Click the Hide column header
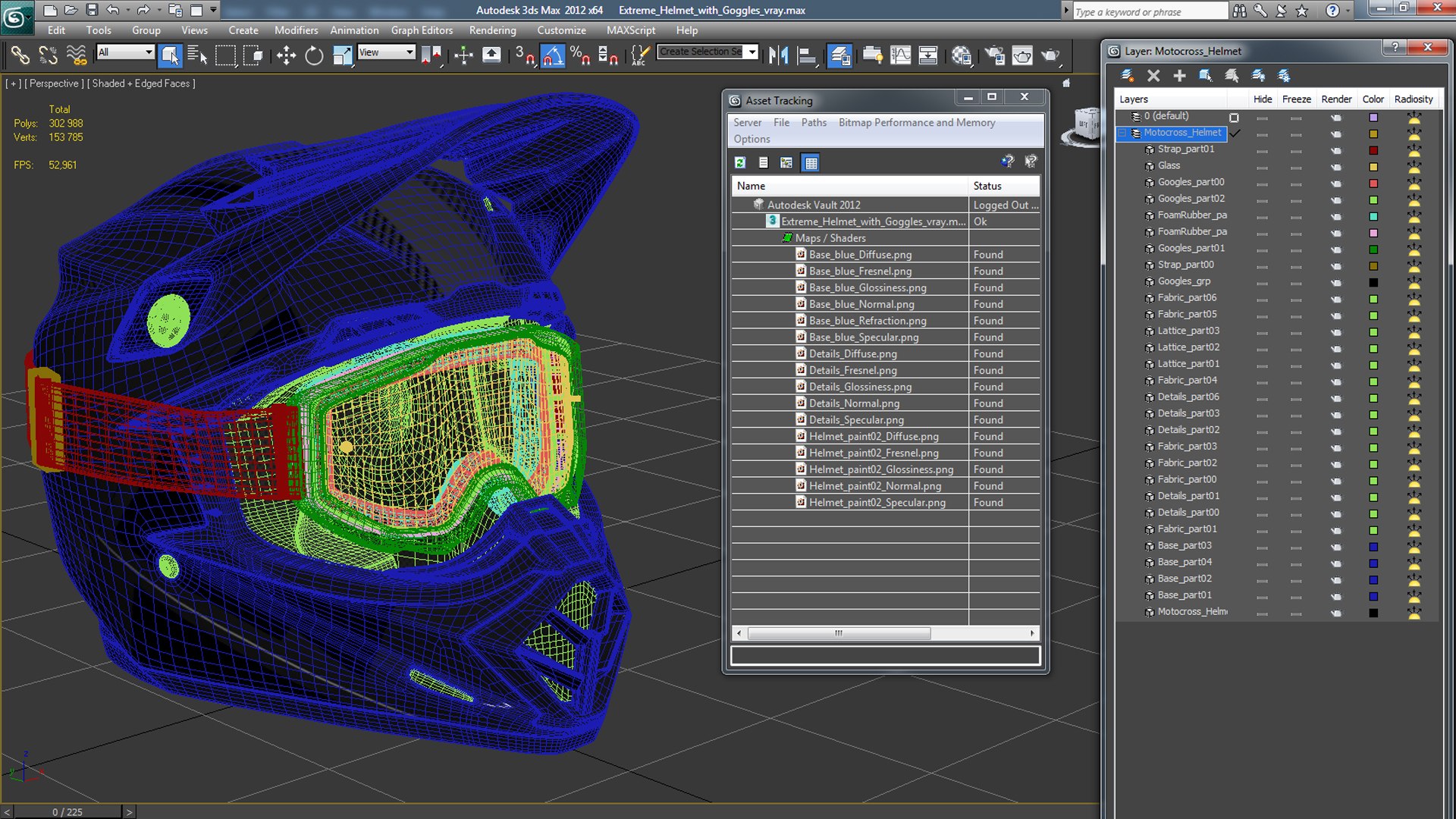 1263,99
